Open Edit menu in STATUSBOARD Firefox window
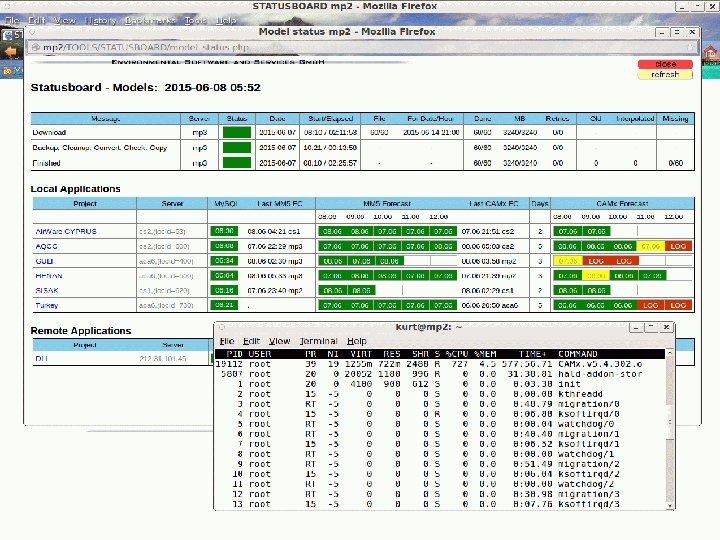This screenshot has width=720, height=540. (x=36, y=20)
